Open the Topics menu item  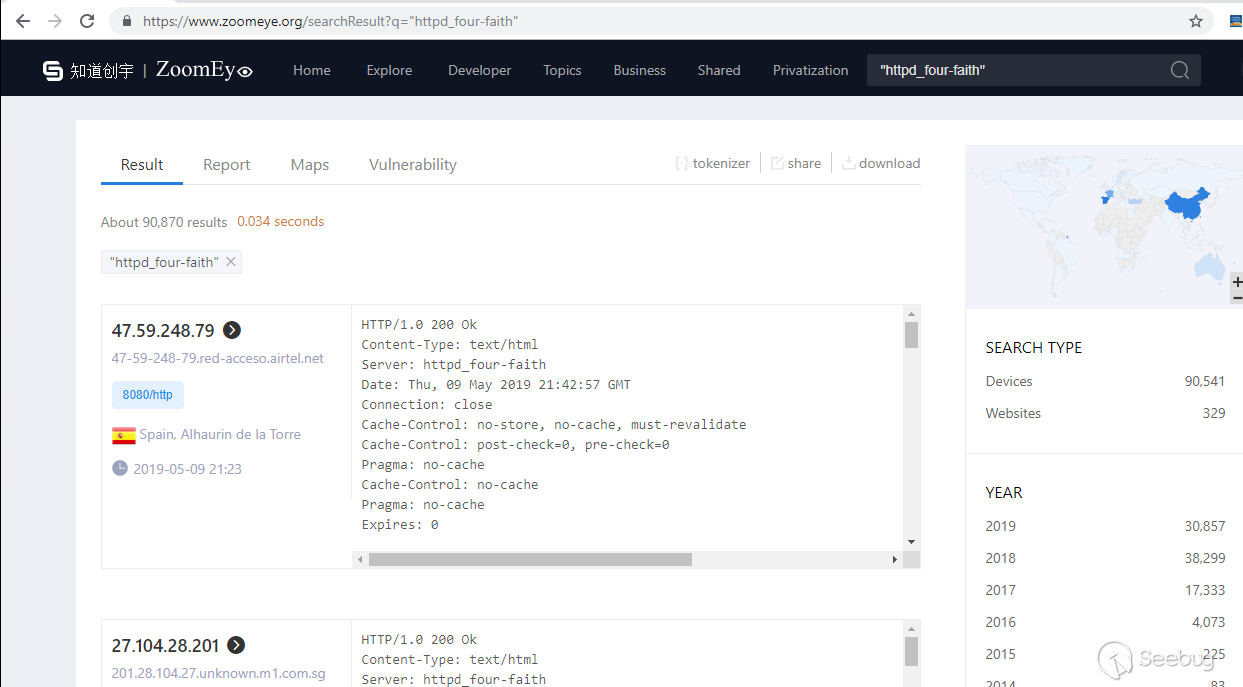tap(562, 70)
